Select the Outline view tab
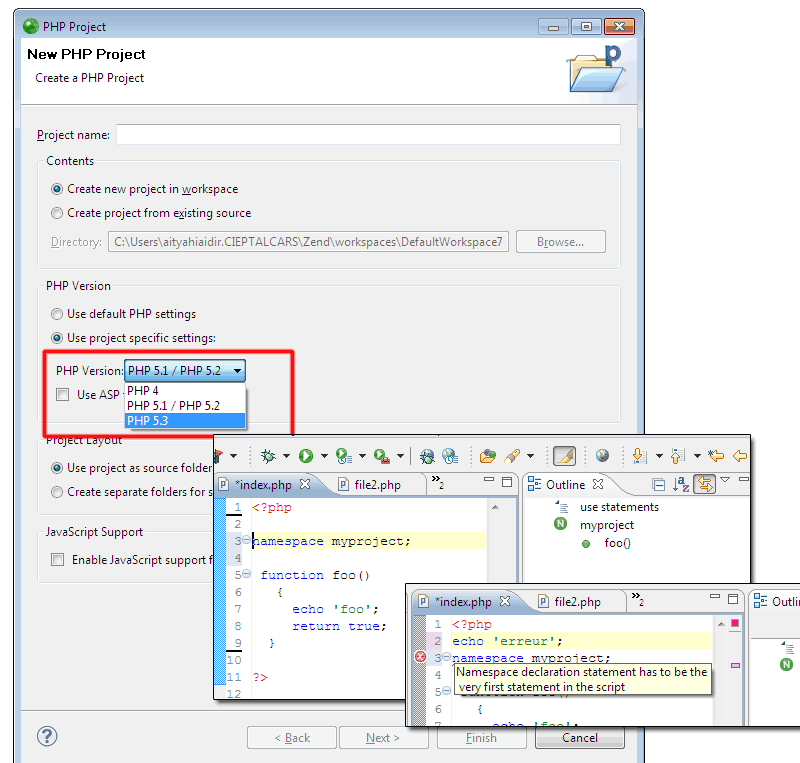 pyautogui.click(x=565, y=484)
